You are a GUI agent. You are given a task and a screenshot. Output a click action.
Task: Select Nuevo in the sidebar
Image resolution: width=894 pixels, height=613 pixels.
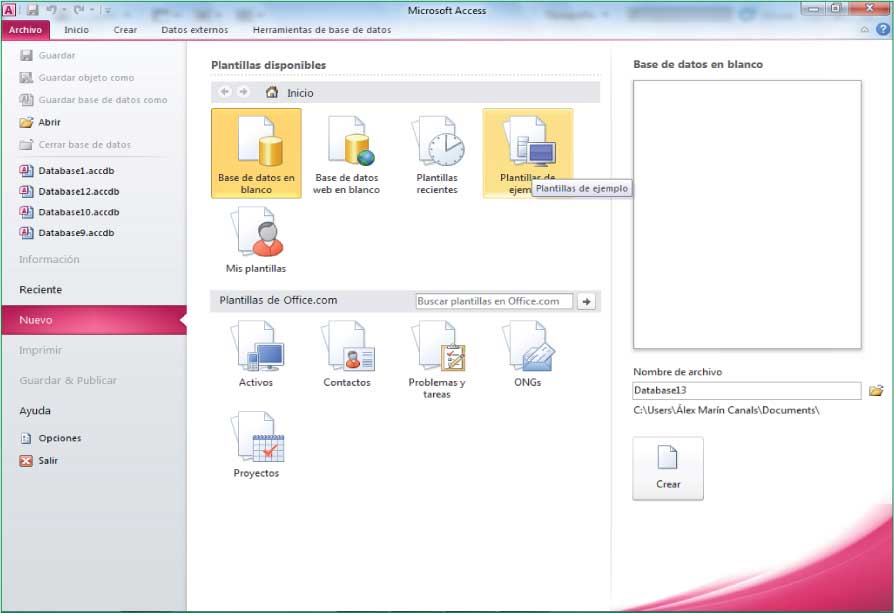[x=94, y=320]
